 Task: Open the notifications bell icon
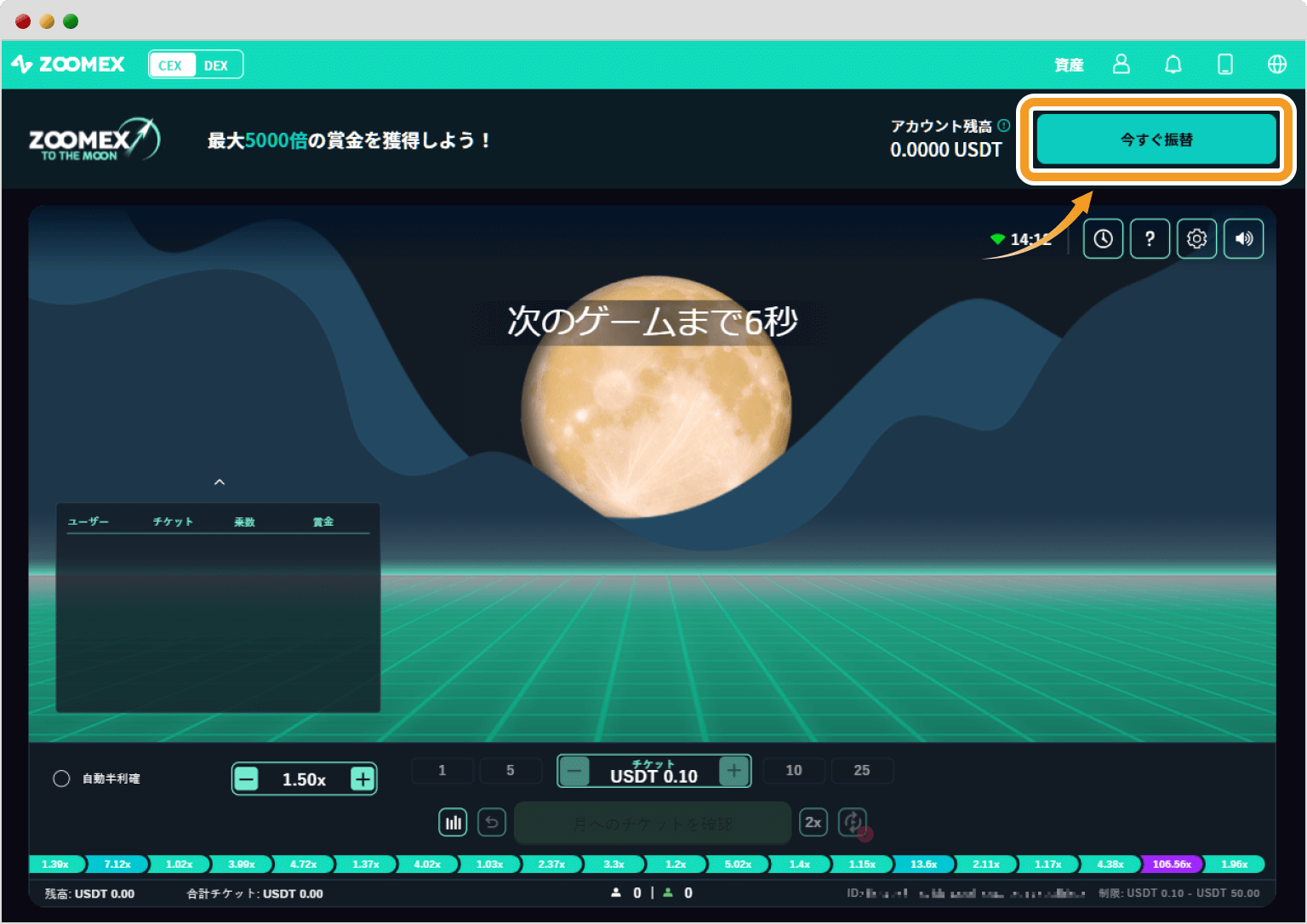click(1173, 65)
